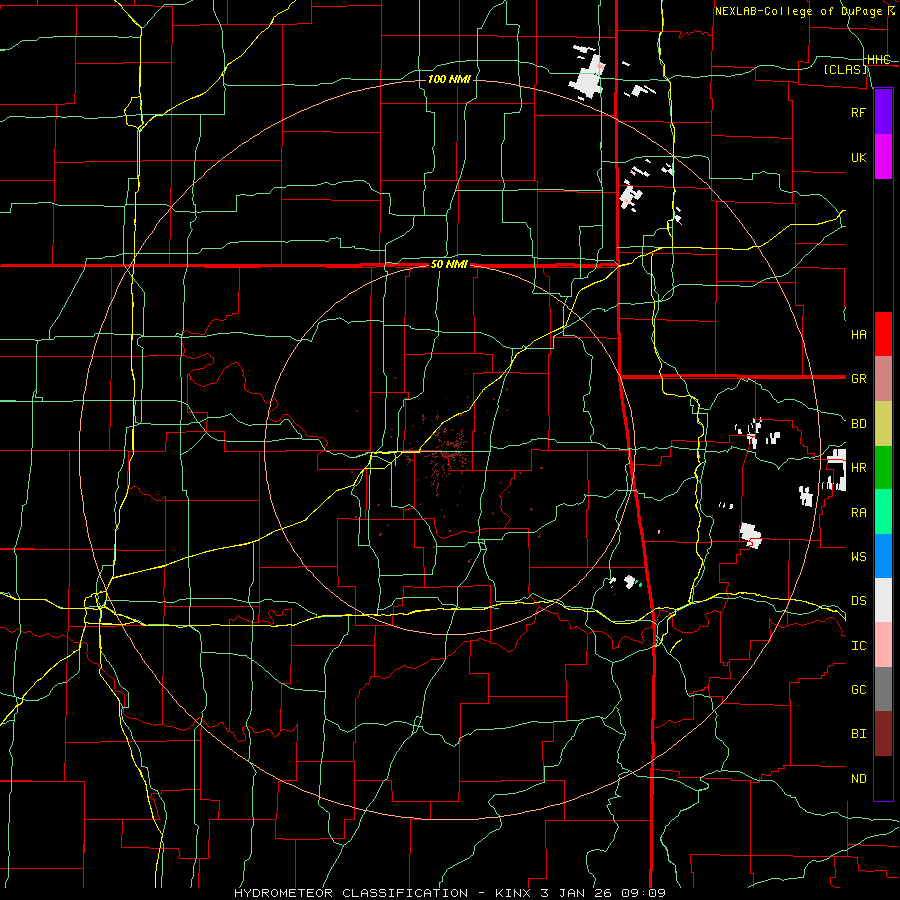Viewport: 900px width, 900px height.
Task: Click the RF purple color swatch in legend
Action: coord(883,112)
